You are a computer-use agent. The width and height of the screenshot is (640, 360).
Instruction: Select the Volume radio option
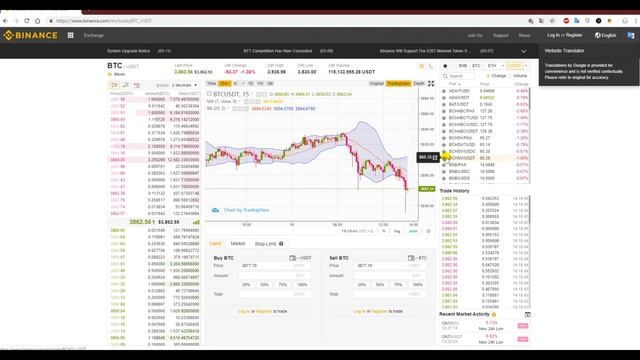point(510,76)
